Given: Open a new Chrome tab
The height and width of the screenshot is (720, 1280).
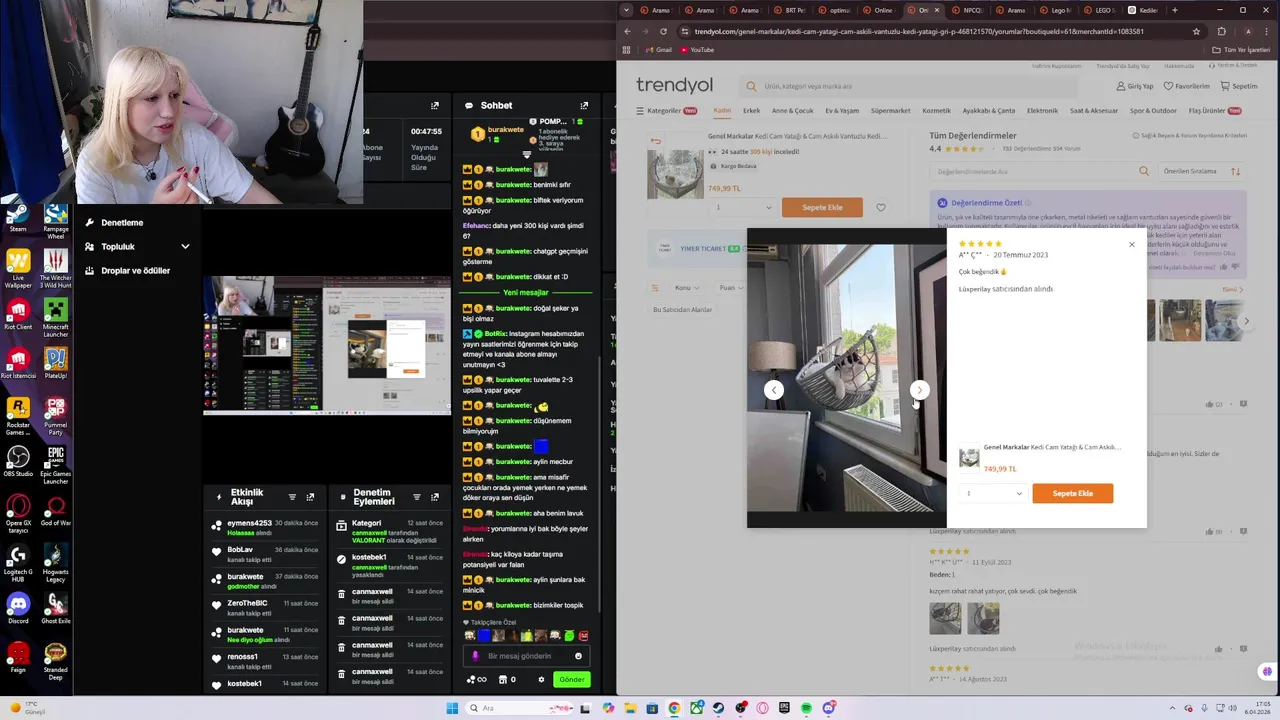Looking at the screenshot, I should point(1174,10).
